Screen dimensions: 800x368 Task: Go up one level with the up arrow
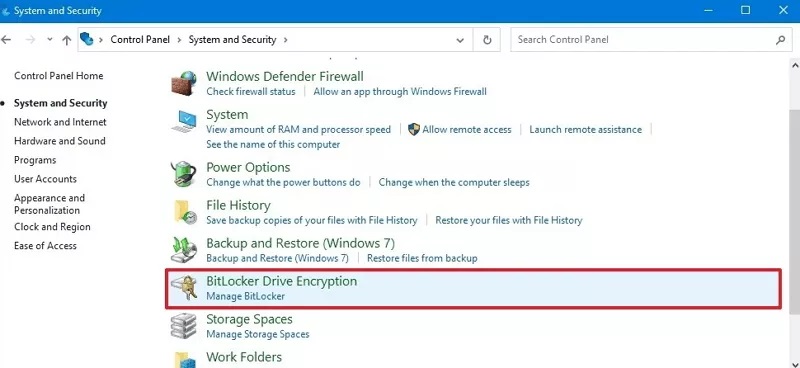coord(66,40)
